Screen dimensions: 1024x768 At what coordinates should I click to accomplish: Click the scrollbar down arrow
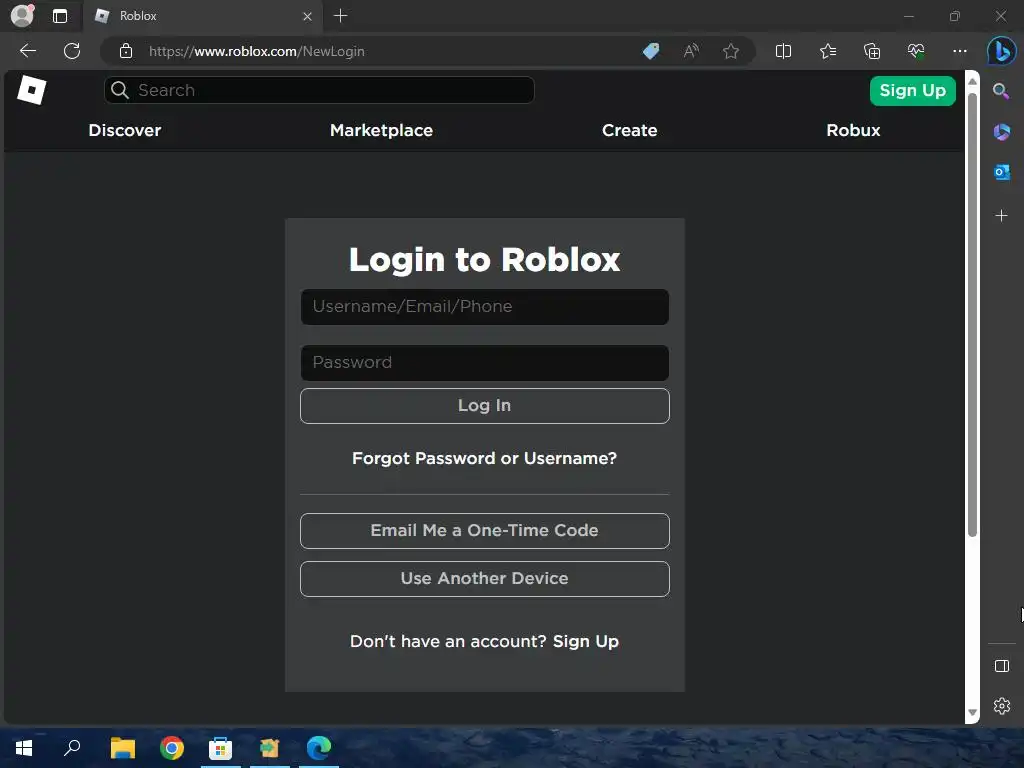[972, 712]
